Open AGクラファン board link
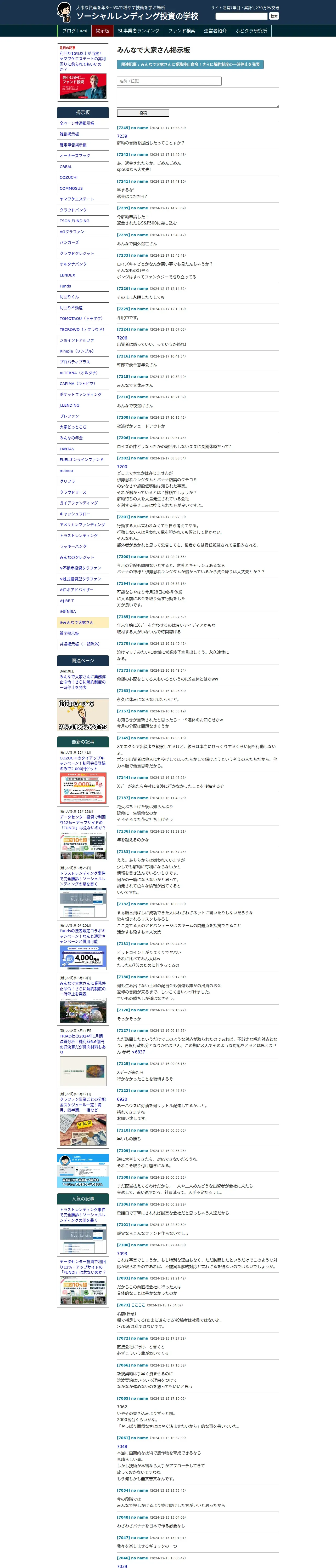 tap(83, 232)
